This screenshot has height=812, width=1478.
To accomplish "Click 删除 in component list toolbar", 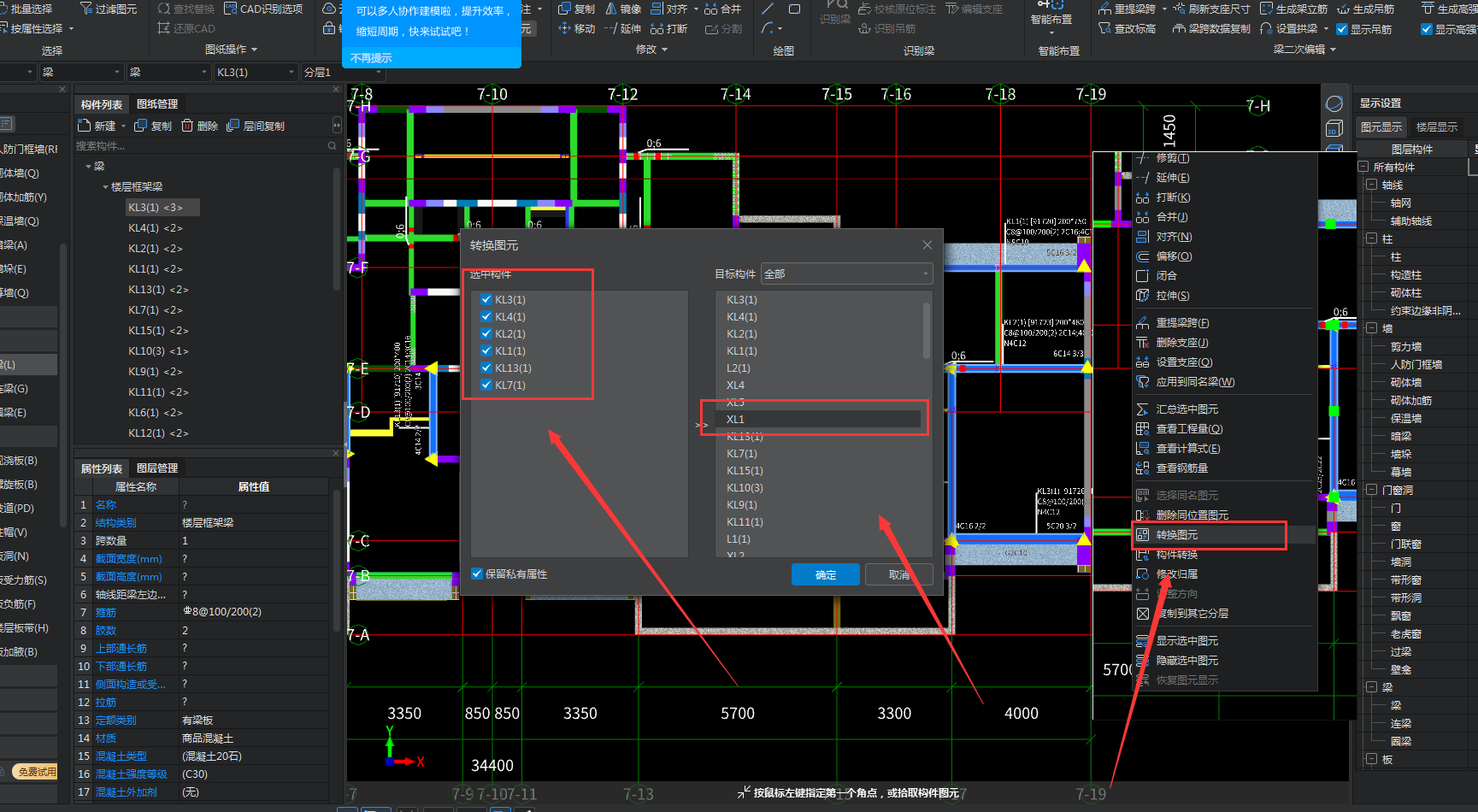I will click(x=200, y=126).
